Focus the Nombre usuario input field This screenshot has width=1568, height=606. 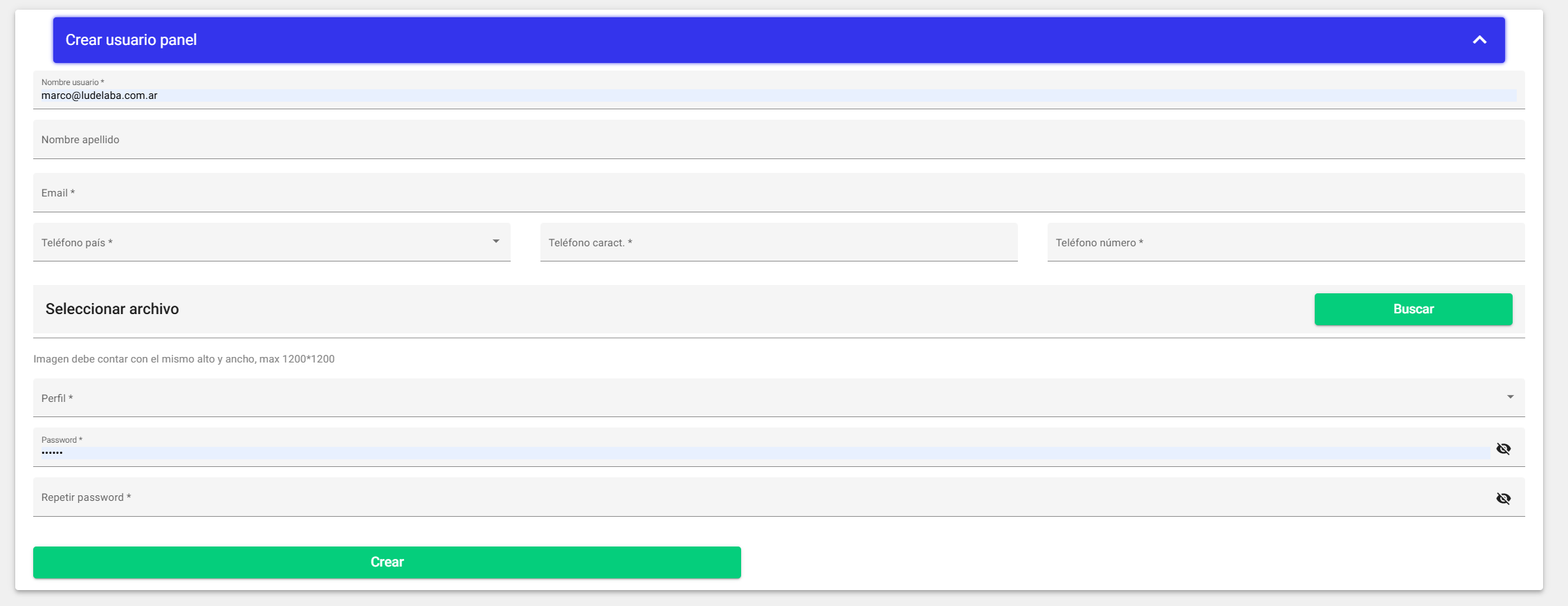pos(779,90)
